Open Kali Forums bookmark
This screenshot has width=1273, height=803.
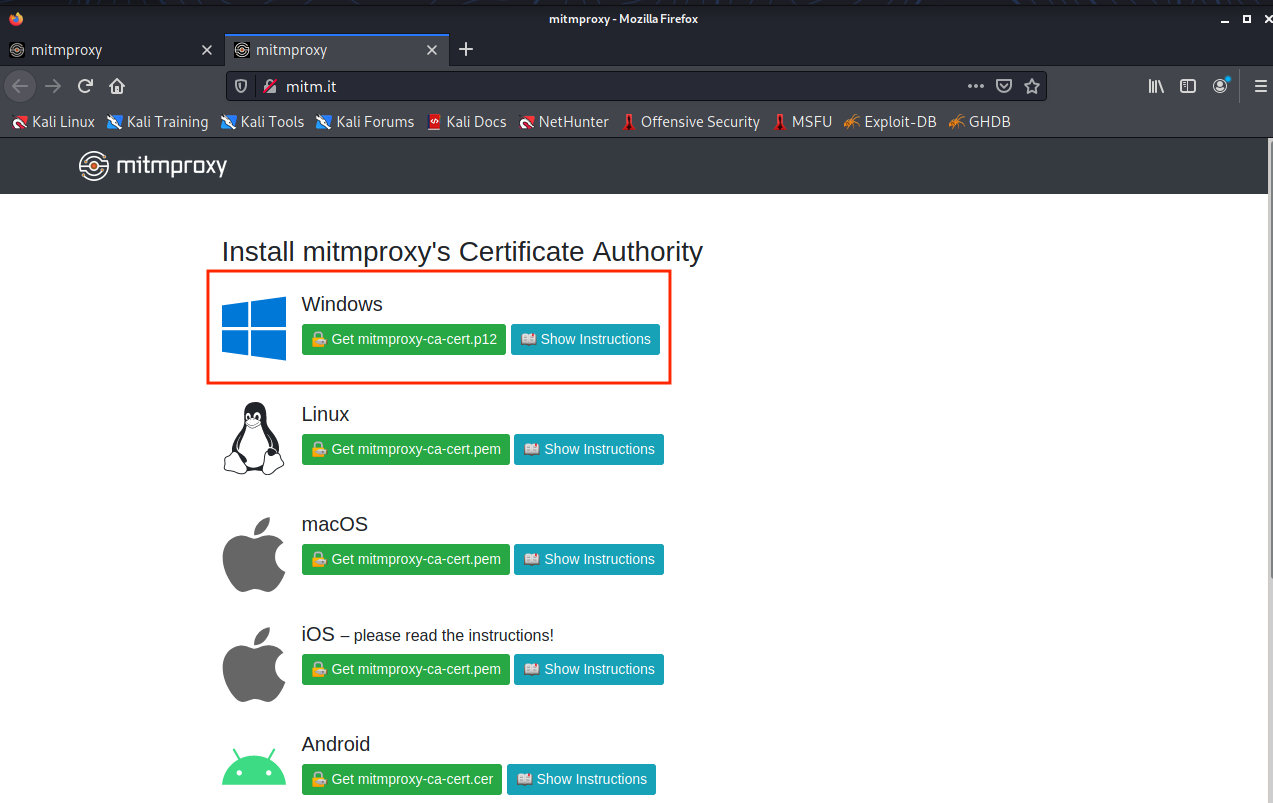(x=365, y=122)
